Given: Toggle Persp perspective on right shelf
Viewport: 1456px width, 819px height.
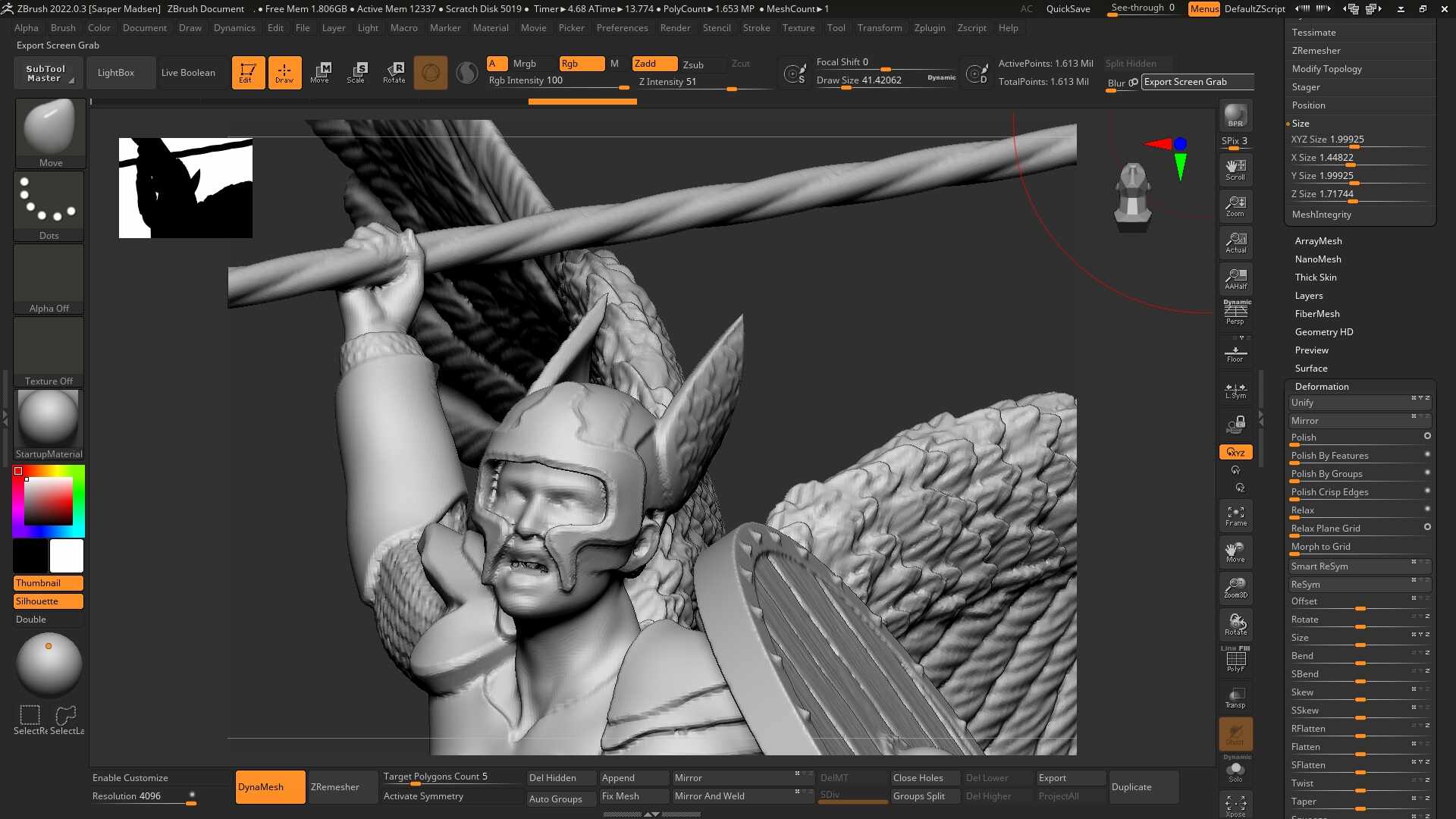Looking at the screenshot, I should (1235, 311).
